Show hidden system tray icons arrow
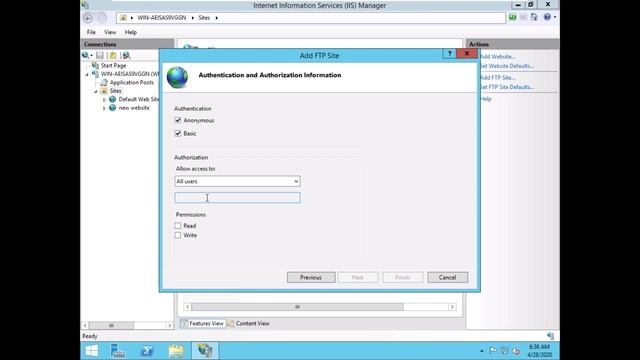 tap(482, 351)
